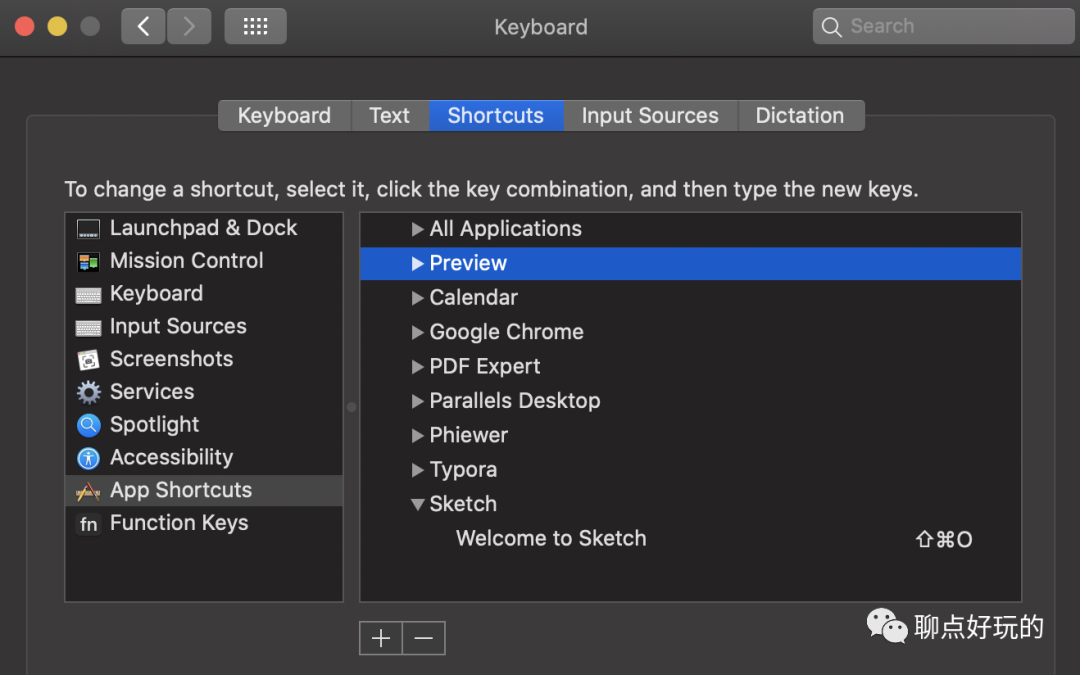The height and width of the screenshot is (675, 1080).
Task: Select Function Keys in sidebar
Action: pos(204,523)
